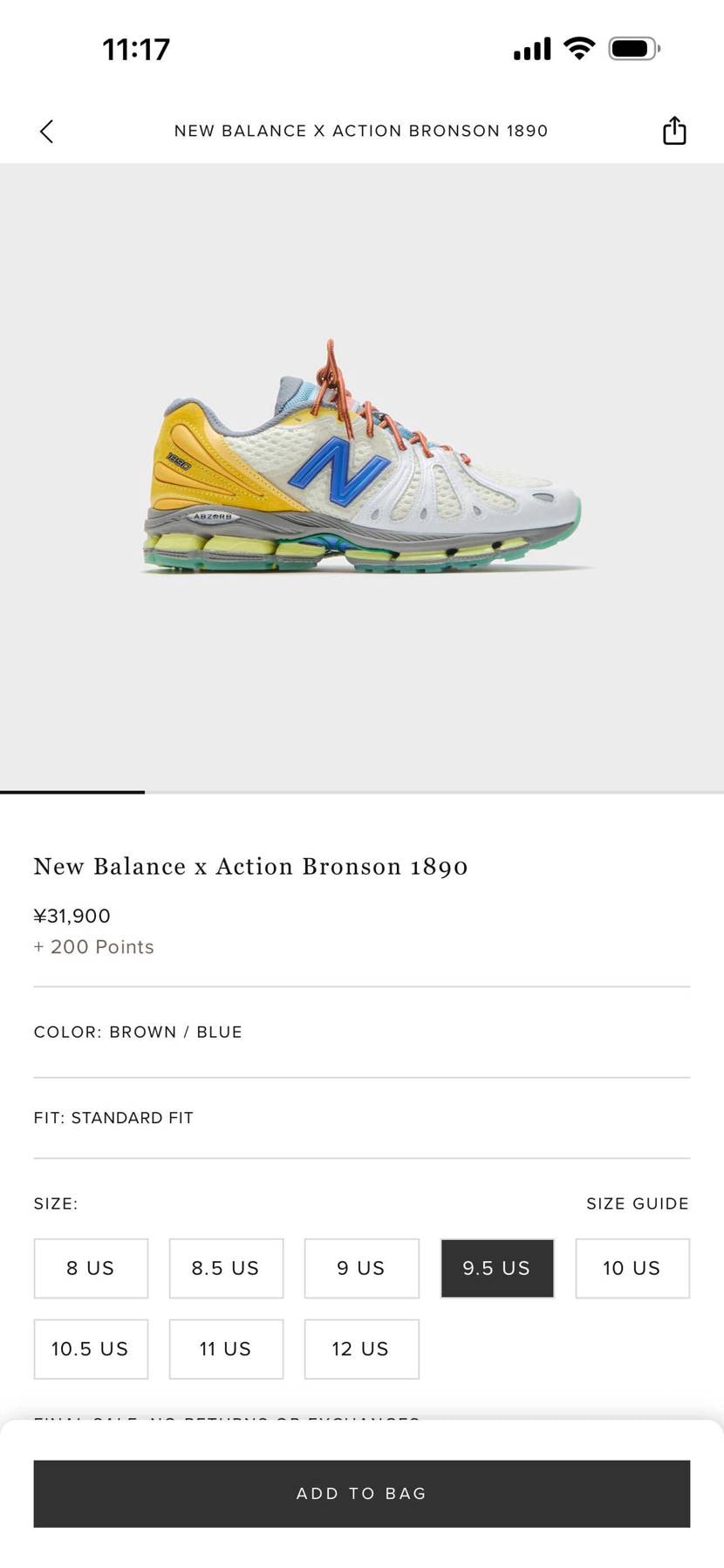The height and width of the screenshot is (1568, 724).
Task: Open the Size Guide link
Action: tap(638, 1203)
